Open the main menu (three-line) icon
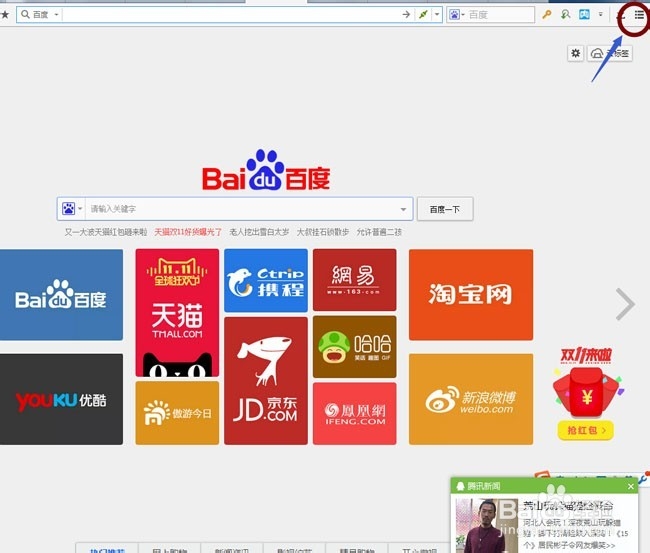Image resolution: width=650 pixels, height=553 pixels. click(639, 15)
